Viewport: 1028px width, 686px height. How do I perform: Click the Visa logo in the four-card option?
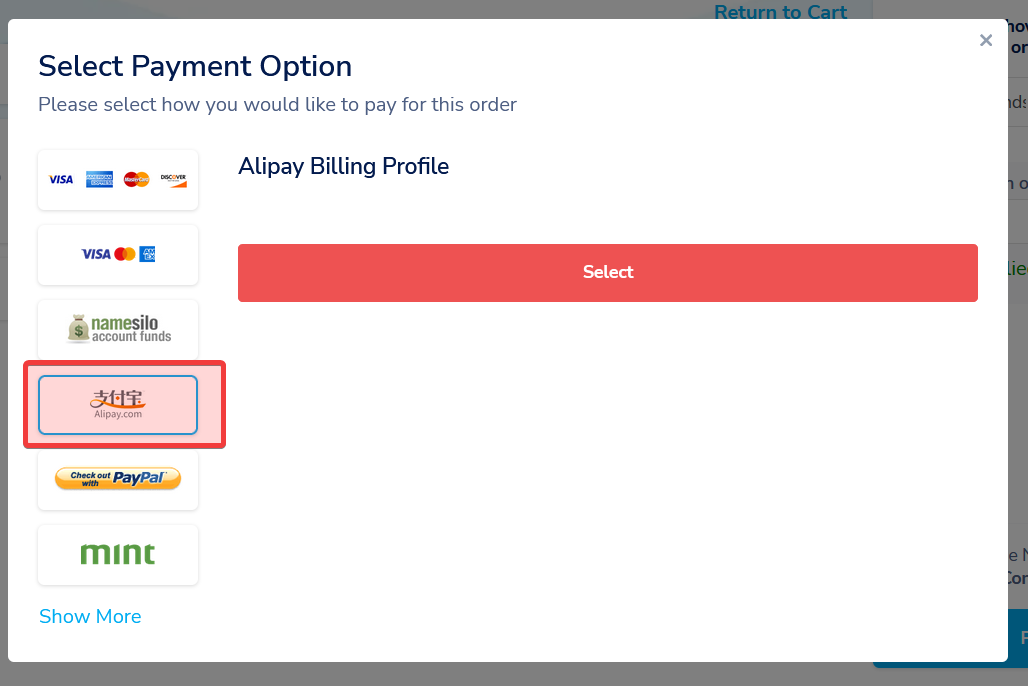pos(61,180)
